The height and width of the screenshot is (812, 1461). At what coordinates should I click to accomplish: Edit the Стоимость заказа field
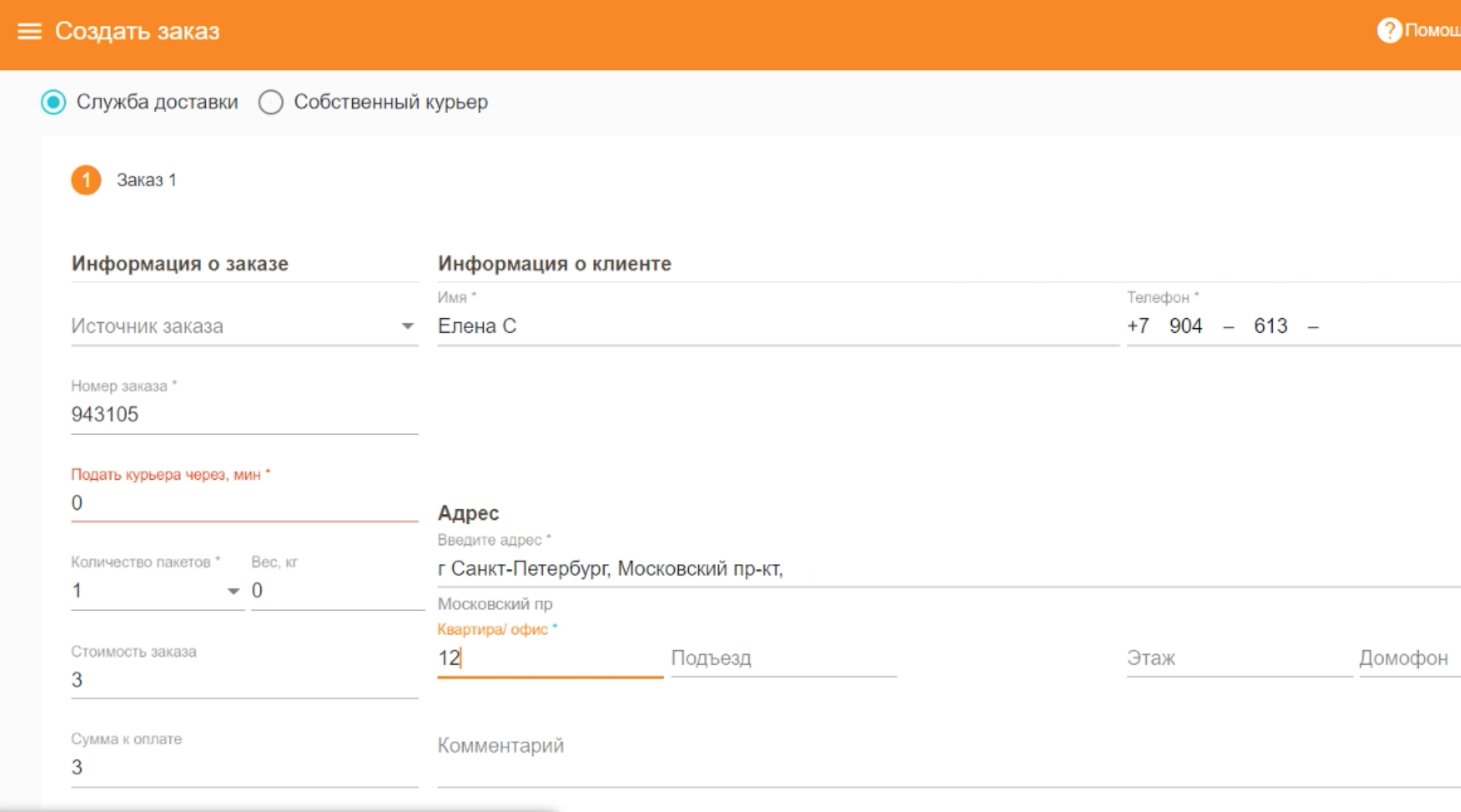click(x=244, y=680)
